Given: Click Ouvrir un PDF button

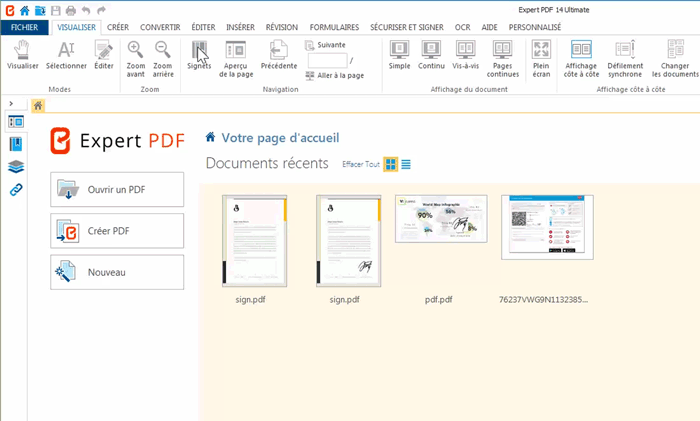Looking at the screenshot, I should click(x=117, y=190).
